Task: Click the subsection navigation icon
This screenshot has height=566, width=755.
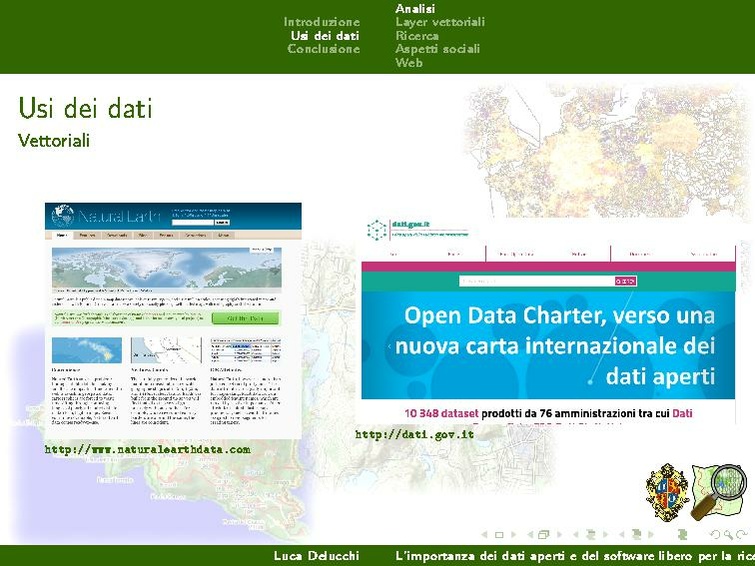Action: 591,535
